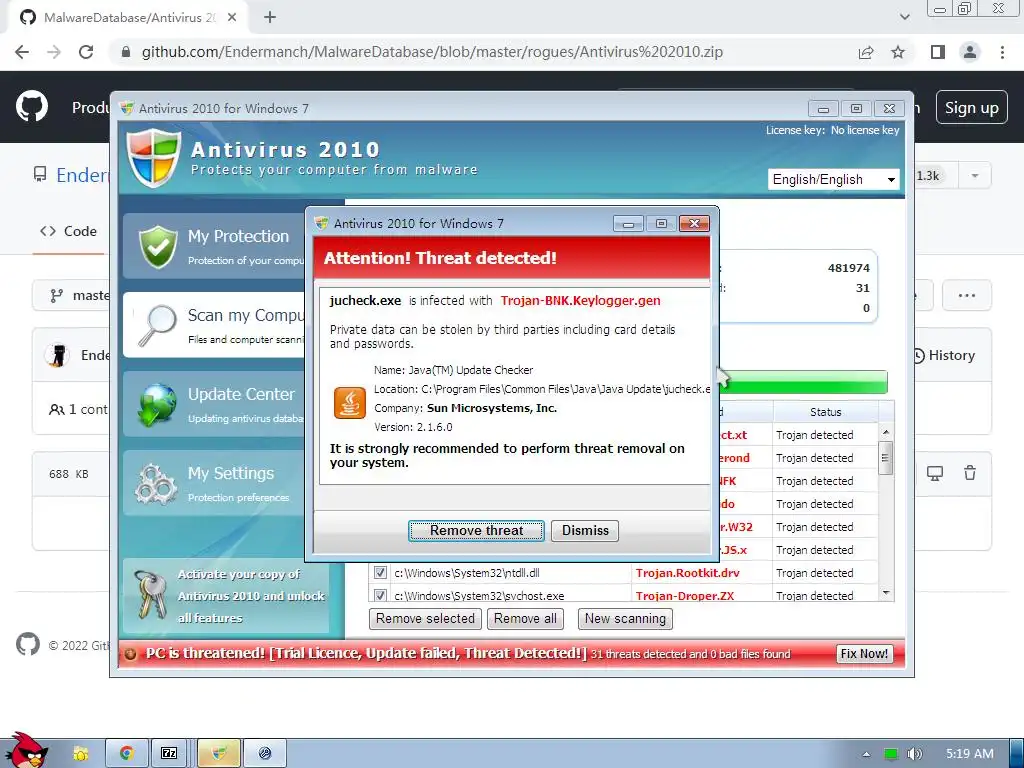Open Chrome three-dot menu

tap(1002, 52)
